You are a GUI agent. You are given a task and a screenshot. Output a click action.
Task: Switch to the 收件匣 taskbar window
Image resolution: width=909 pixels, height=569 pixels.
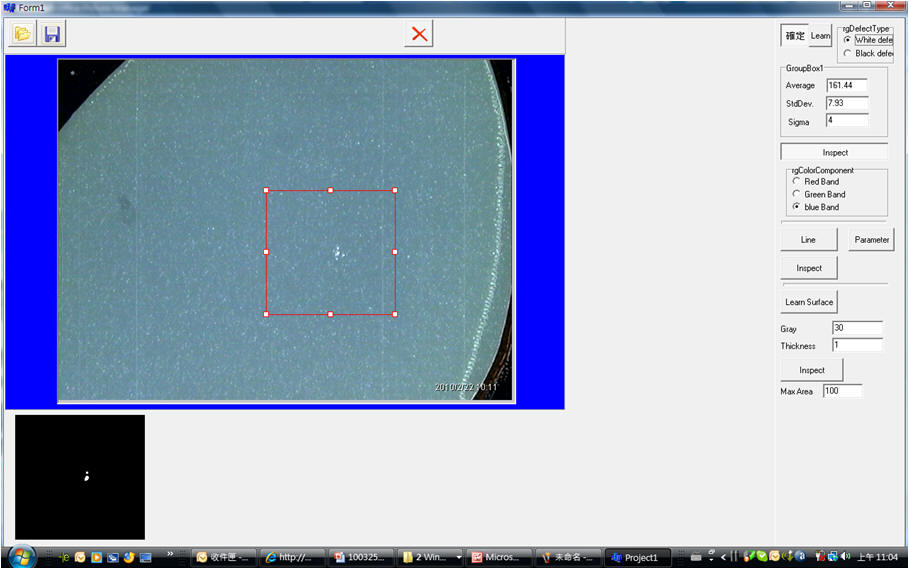pos(223,557)
